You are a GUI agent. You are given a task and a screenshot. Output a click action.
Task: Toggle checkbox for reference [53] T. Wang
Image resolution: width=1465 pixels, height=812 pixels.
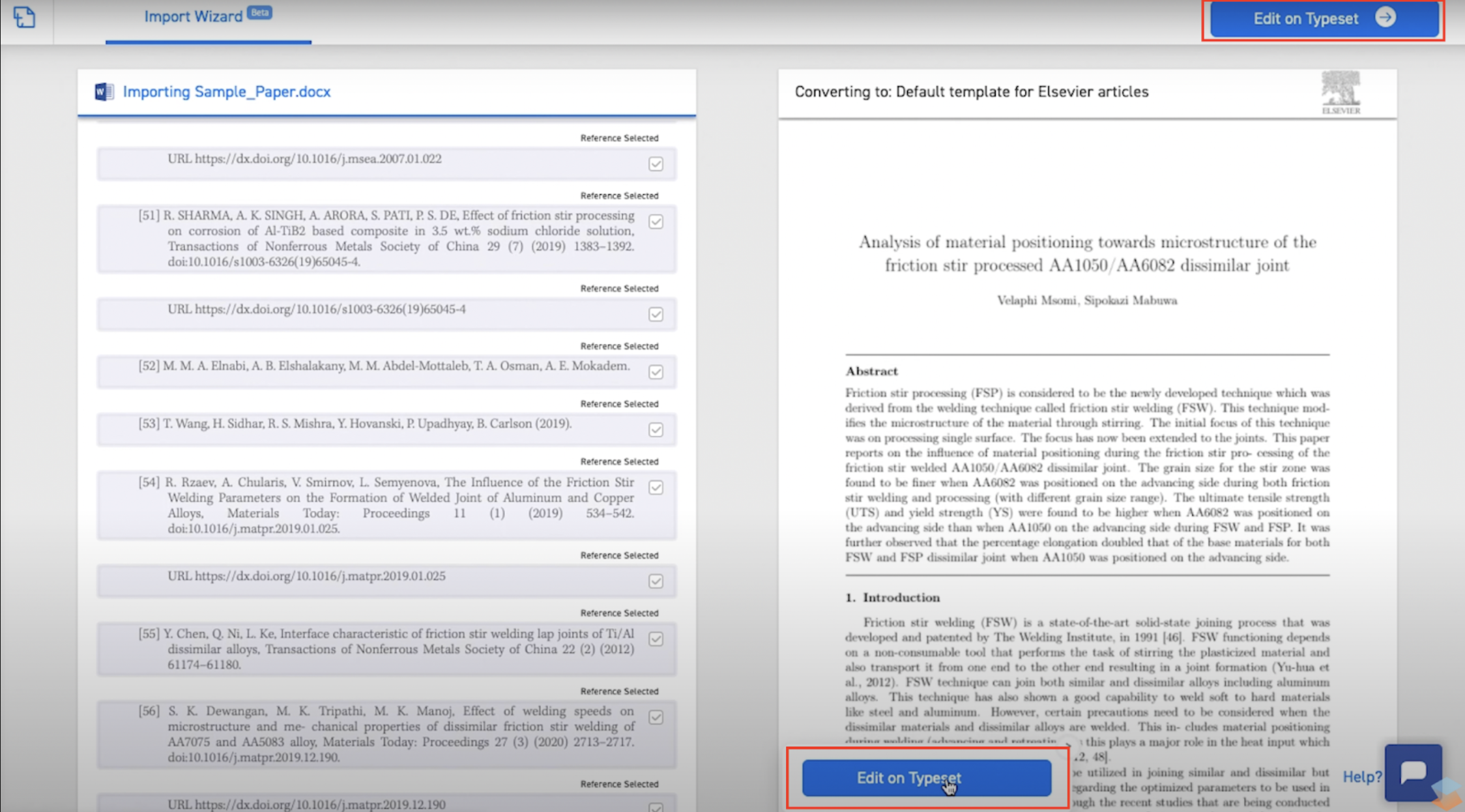[656, 430]
